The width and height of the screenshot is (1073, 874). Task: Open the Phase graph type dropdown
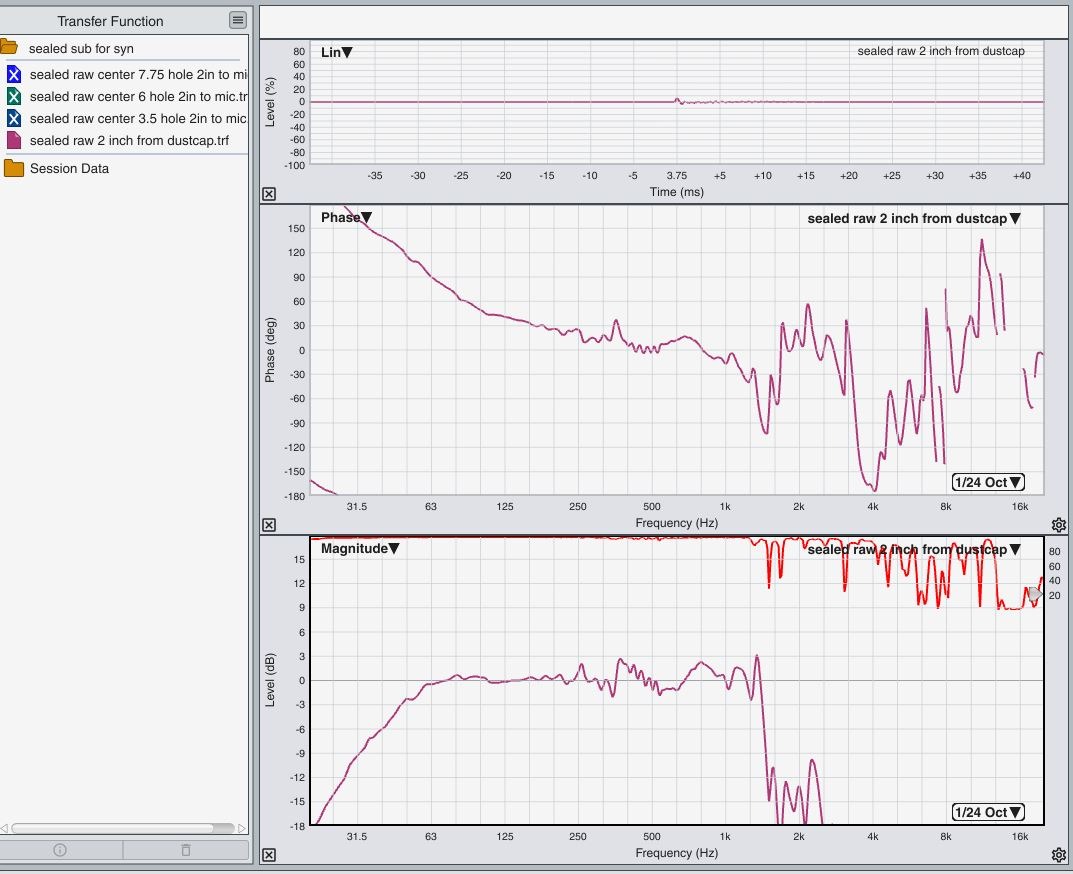[346, 218]
